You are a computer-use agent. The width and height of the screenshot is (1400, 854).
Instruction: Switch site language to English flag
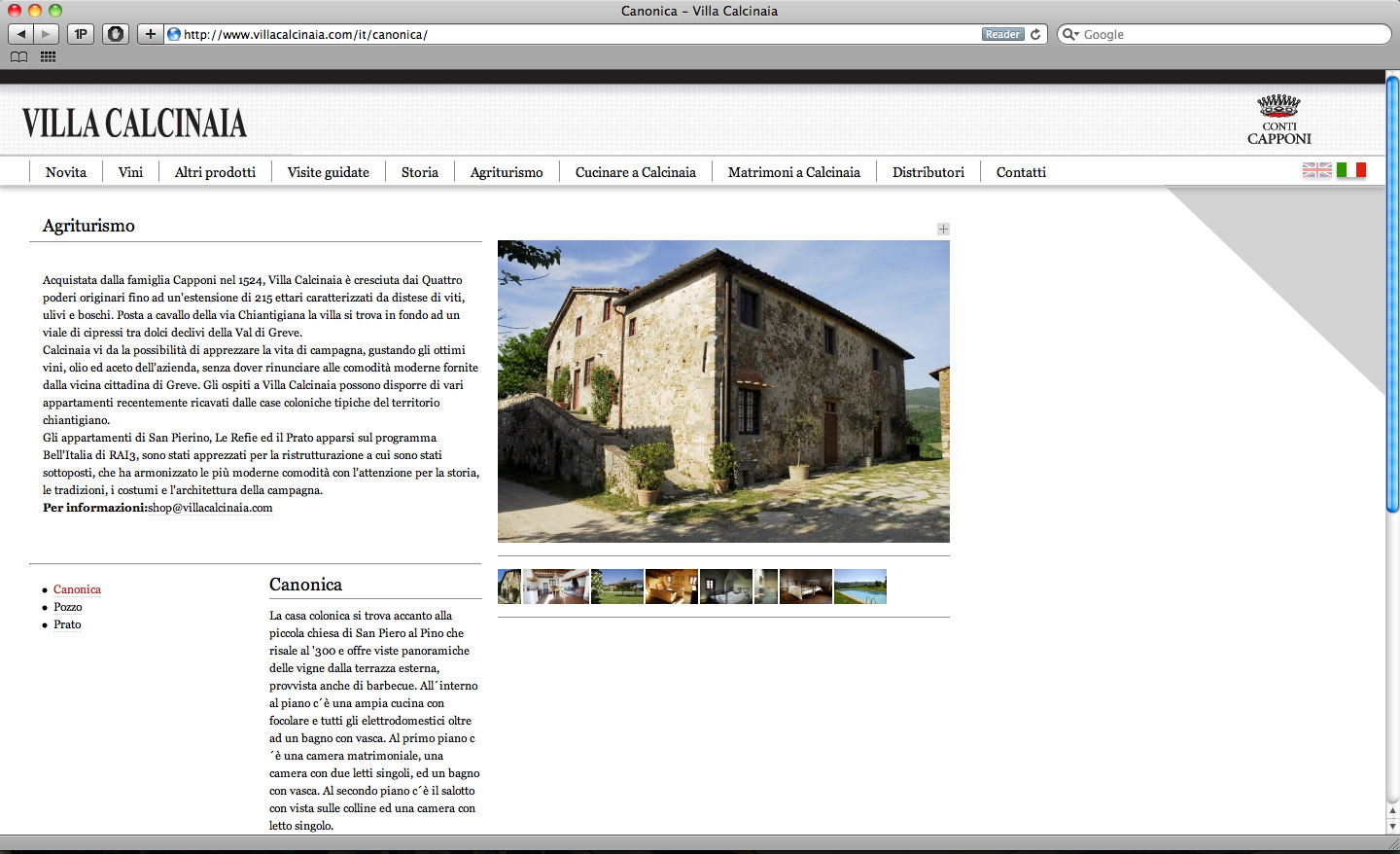pyautogui.click(x=1317, y=170)
